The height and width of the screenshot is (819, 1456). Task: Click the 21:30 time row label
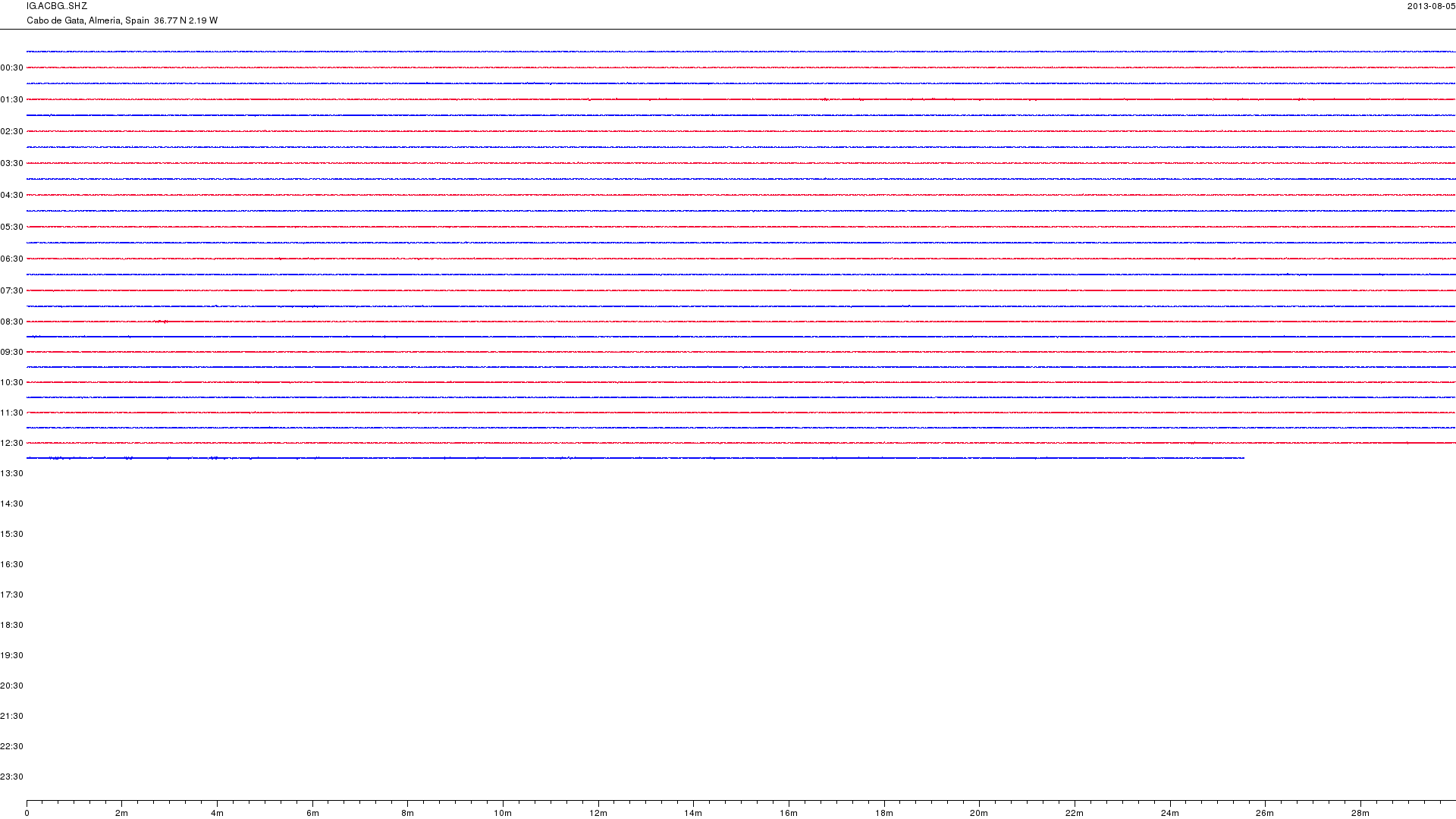click(x=12, y=717)
